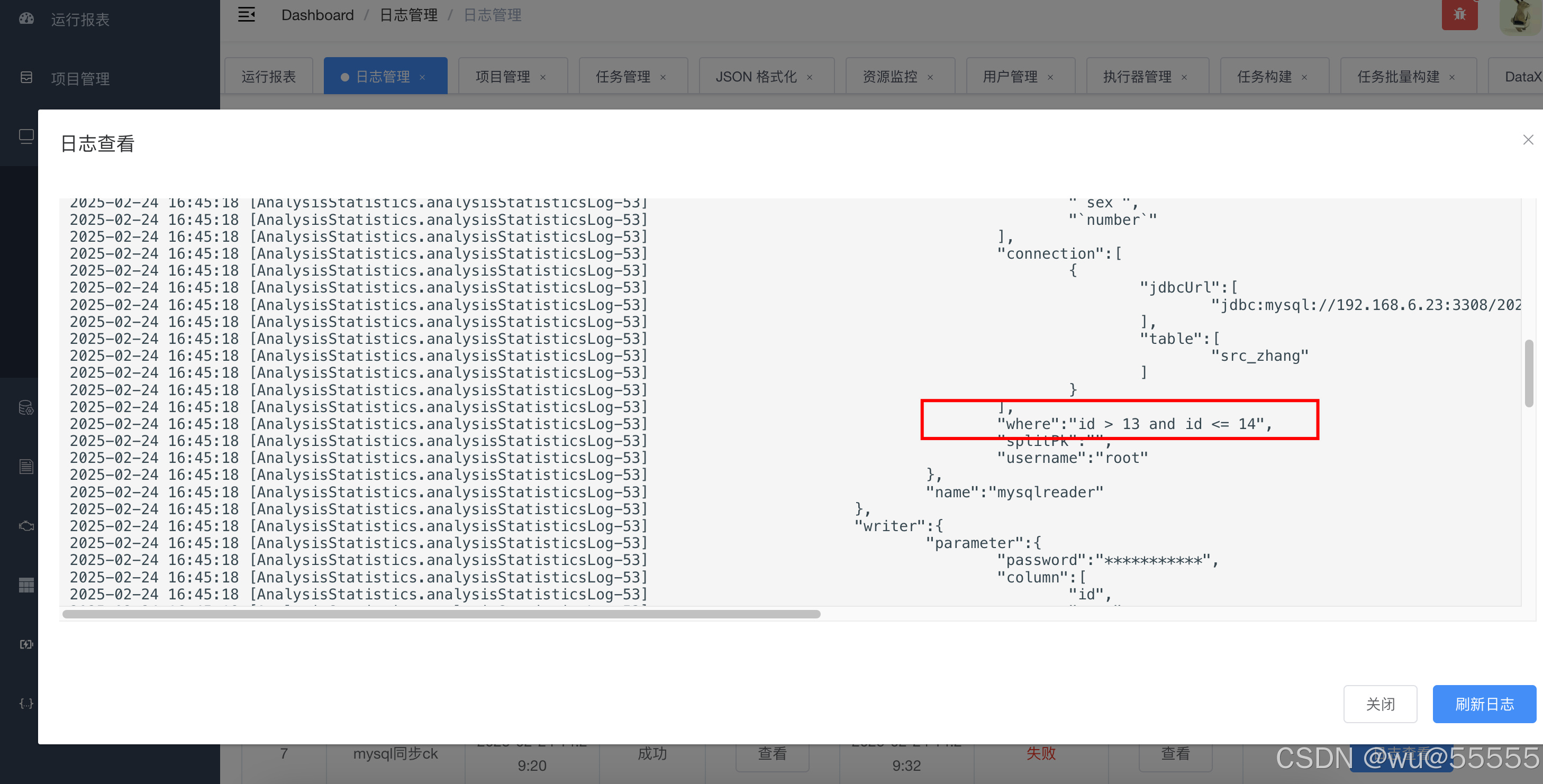Click the database icon in sidebar
This screenshot has height=784, width=1543.
[x=26, y=408]
